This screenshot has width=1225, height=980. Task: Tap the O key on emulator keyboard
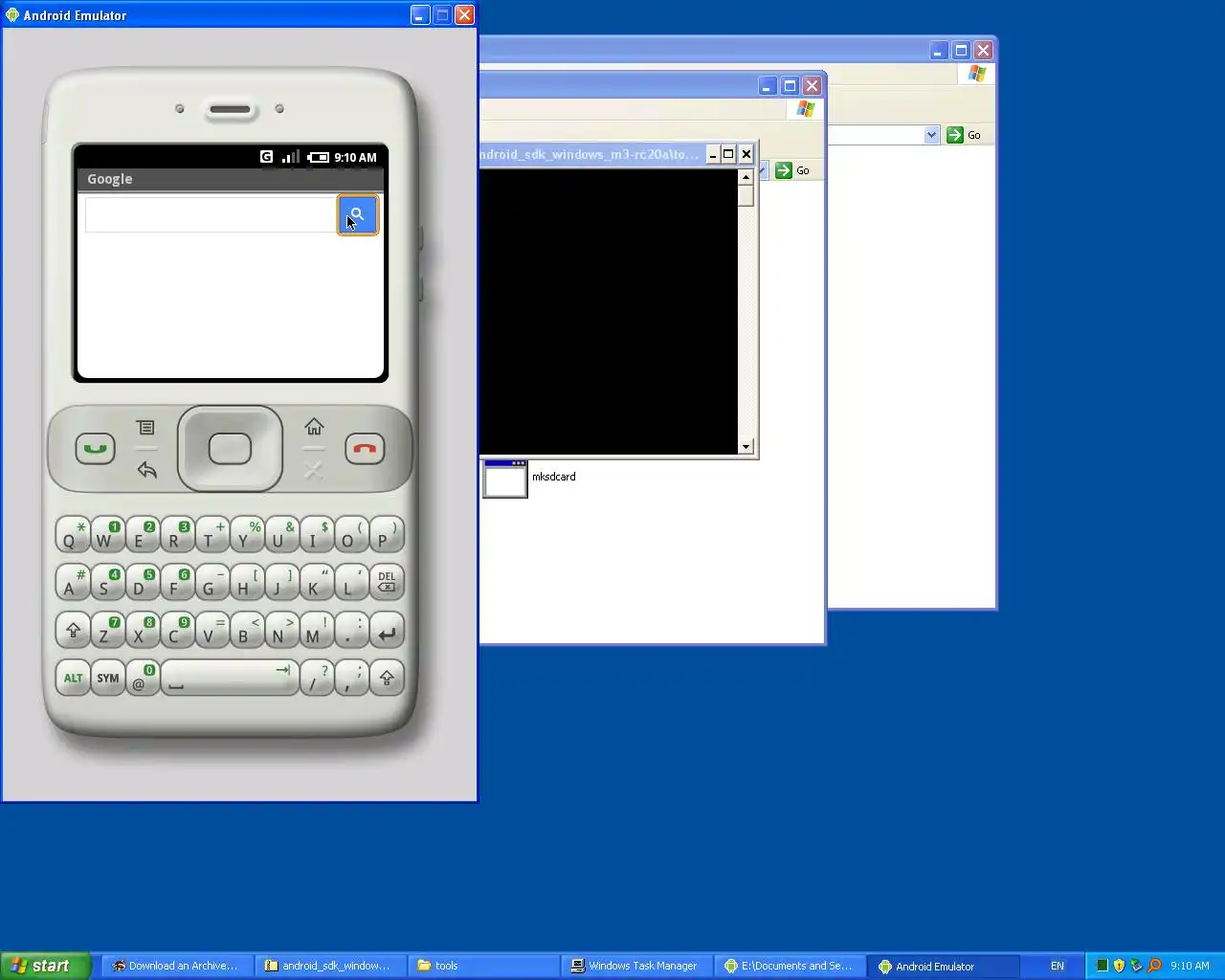(x=352, y=535)
